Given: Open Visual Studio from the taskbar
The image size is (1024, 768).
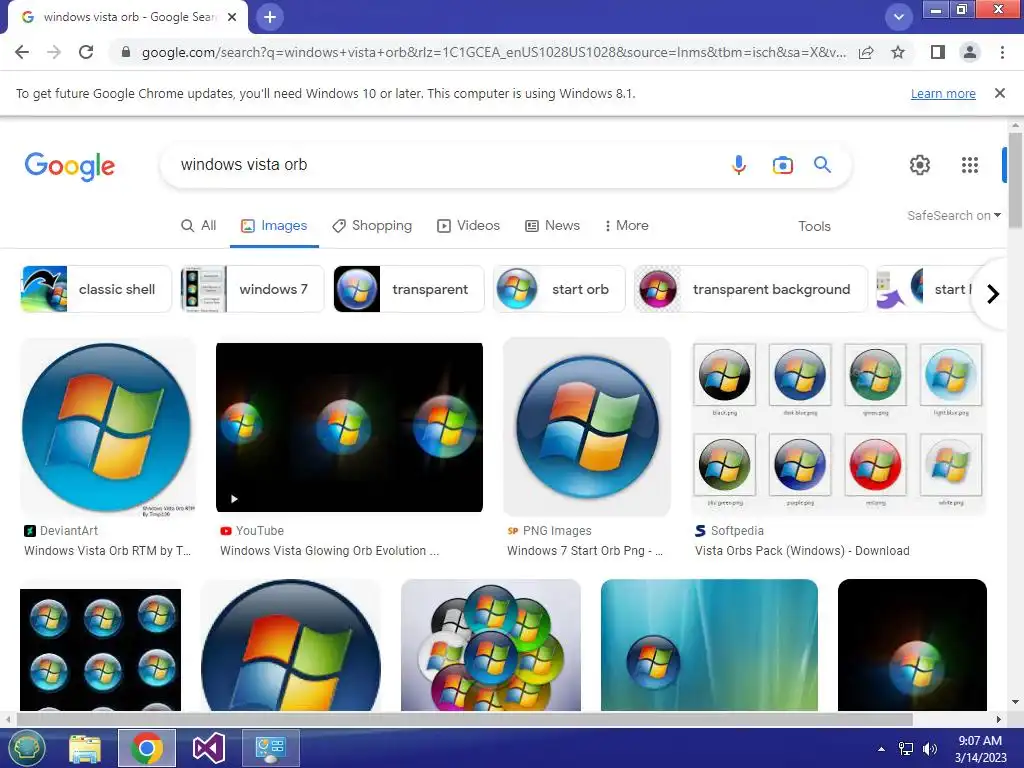Looking at the screenshot, I should [x=209, y=748].
